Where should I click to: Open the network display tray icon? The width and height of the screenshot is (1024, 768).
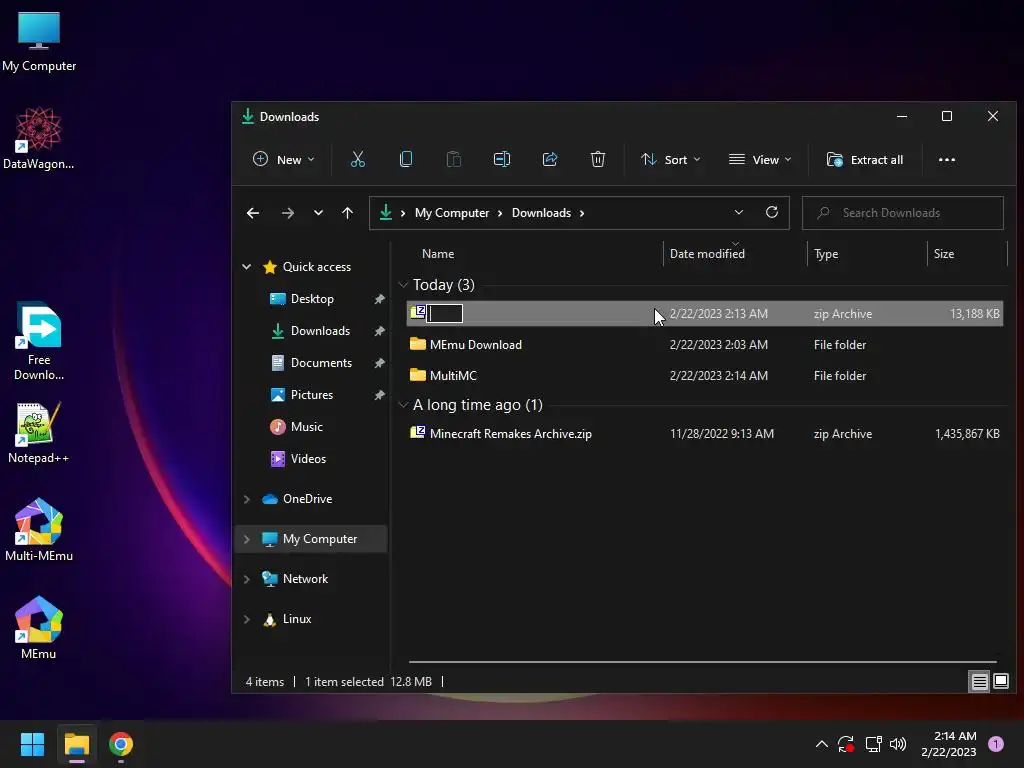(x=873, y=744)
